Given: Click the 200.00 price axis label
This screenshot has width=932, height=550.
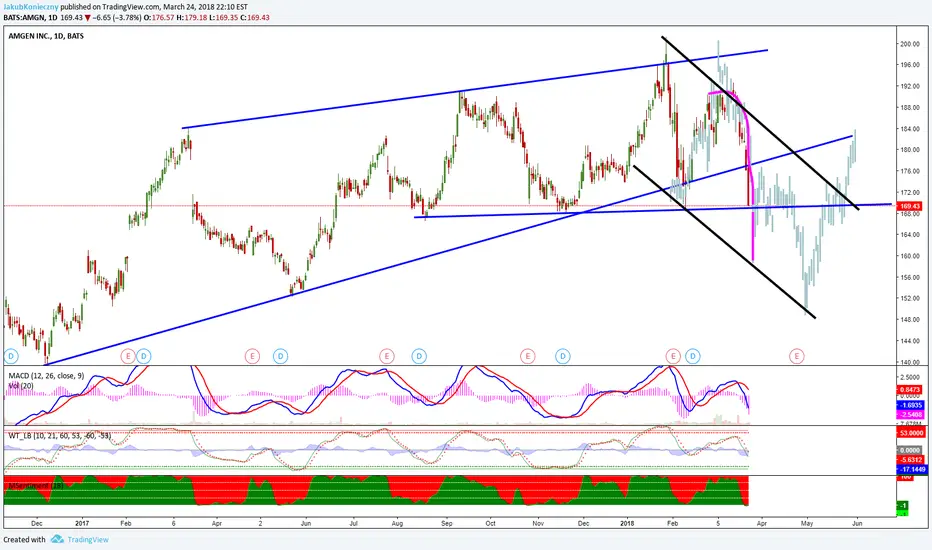Looking at the screenshot, I should (909, 44).
